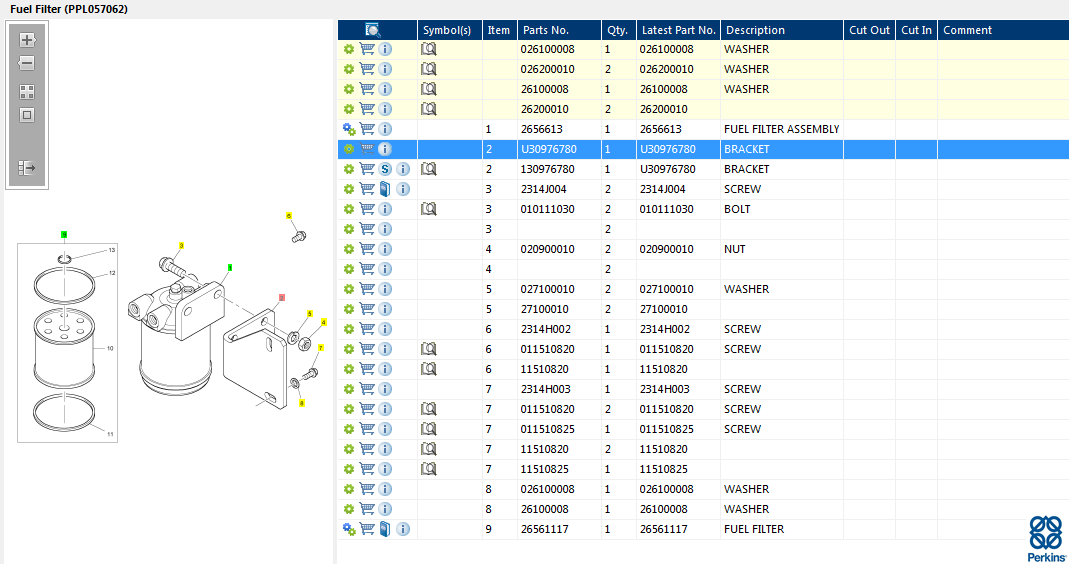Add 020900010 NUT to cart

tap(367, 249)
